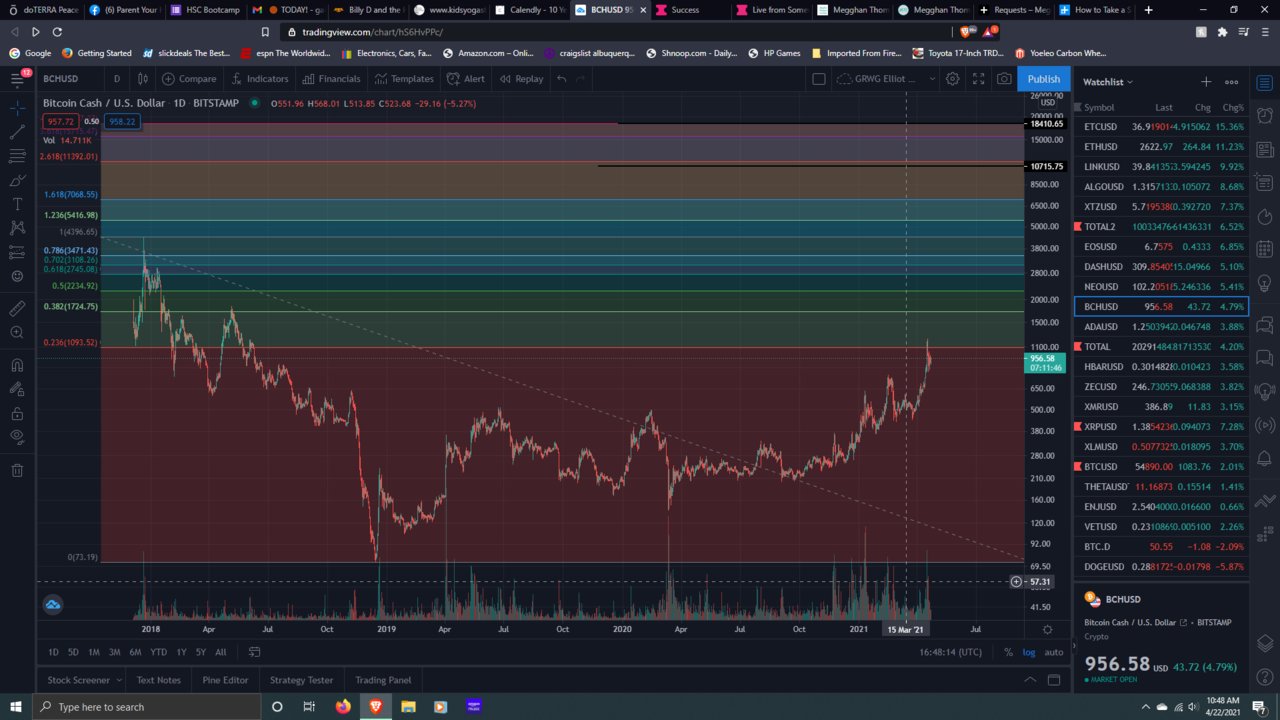Change the D timeframe interval selector
The image size is (1280, 720).
(117, 79)
